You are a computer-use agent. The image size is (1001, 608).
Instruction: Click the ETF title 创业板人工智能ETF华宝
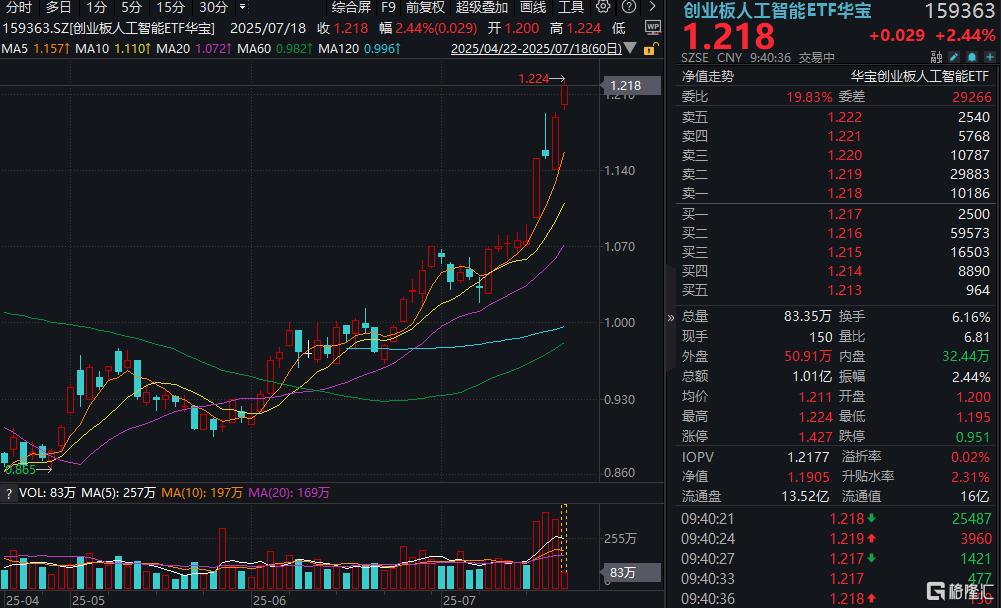(x=777, y=10)
